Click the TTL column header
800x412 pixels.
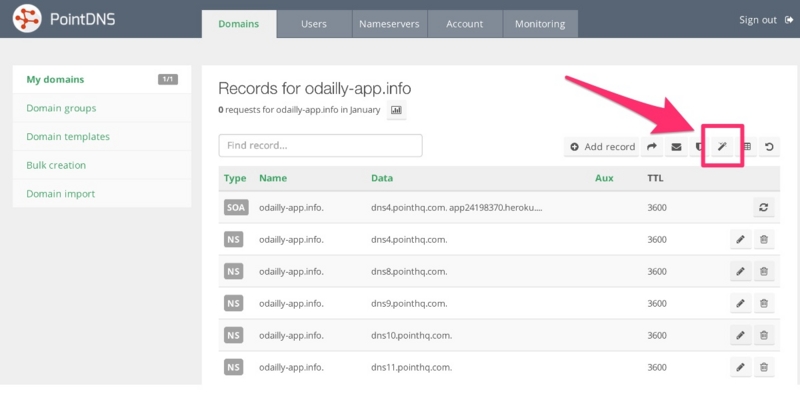[x=655, y=178]
